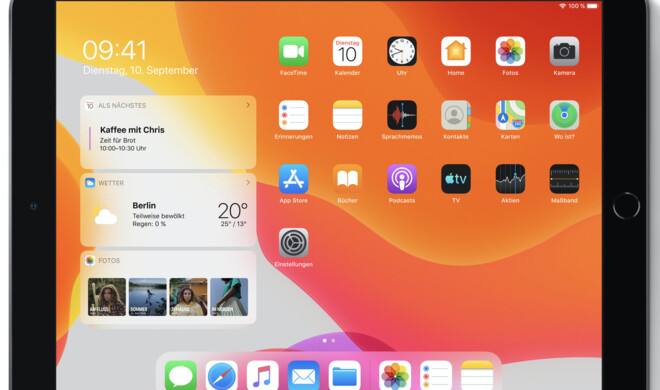Screen dimensions: 660x390
Task: Tap the Dienstag, 10. September date
Action: coord(140,70)
